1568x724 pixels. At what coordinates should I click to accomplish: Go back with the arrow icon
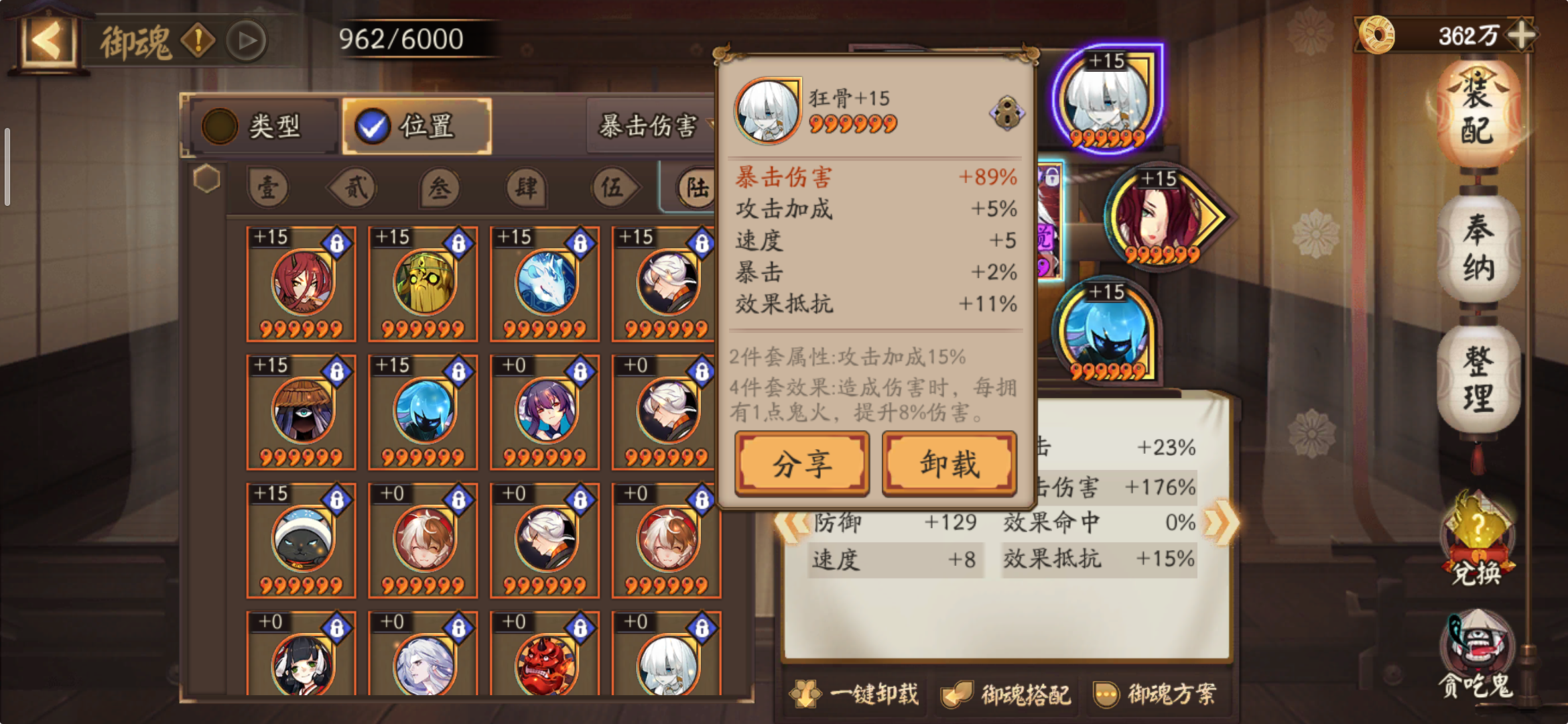coord(46,40)
